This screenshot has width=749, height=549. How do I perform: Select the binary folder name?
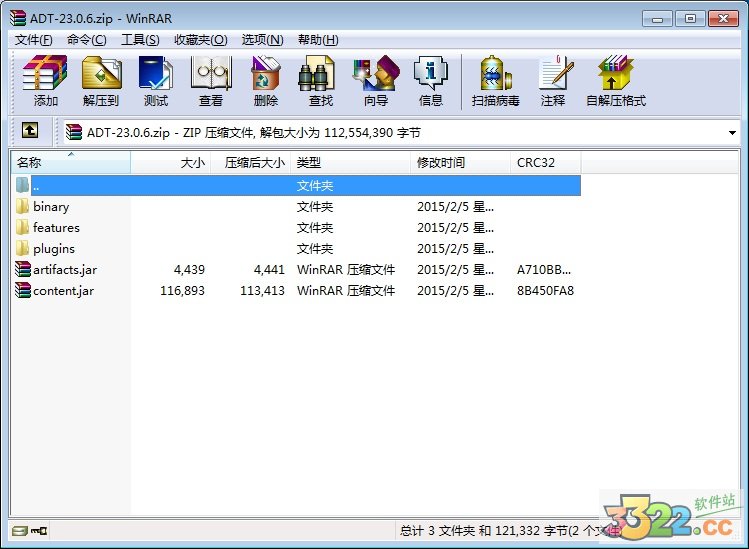click(51, 207)
